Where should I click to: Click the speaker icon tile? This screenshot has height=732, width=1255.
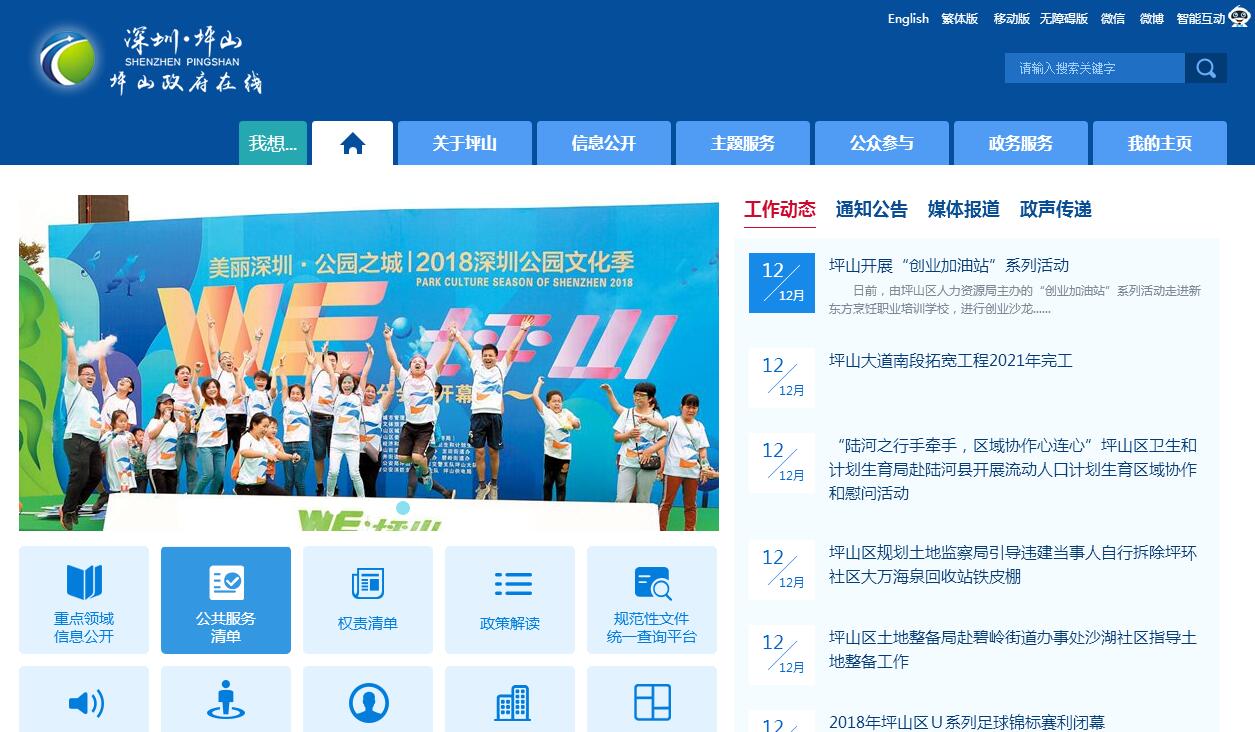pyautogui.click(x=84, y=702)
